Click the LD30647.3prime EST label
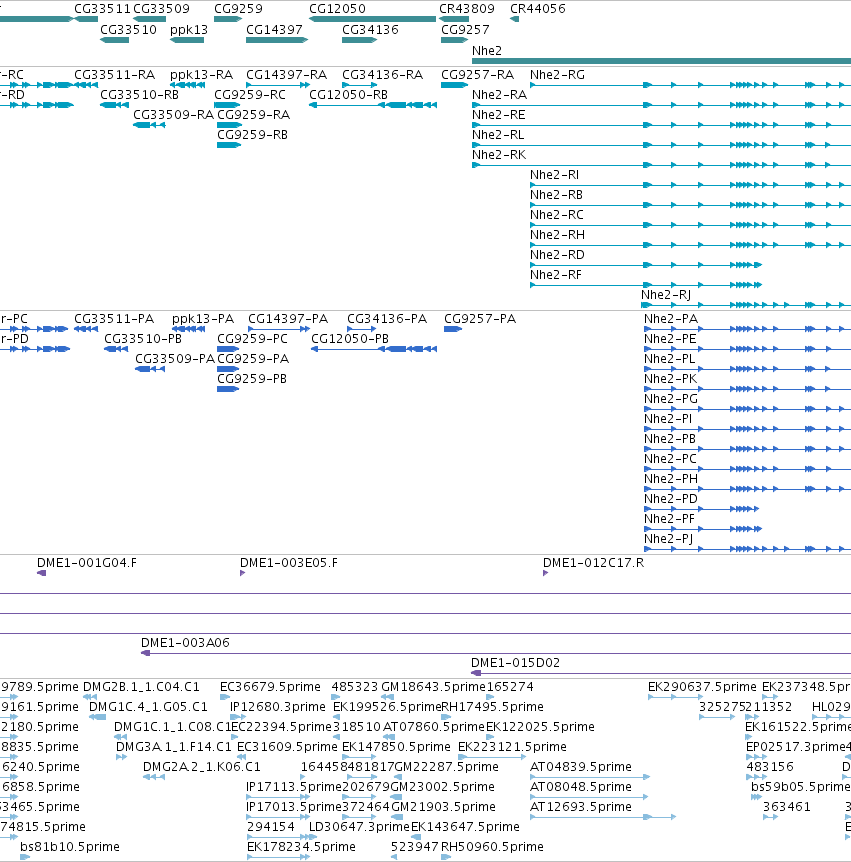Screen dimensions: 851x862 [x=360, y=827]
